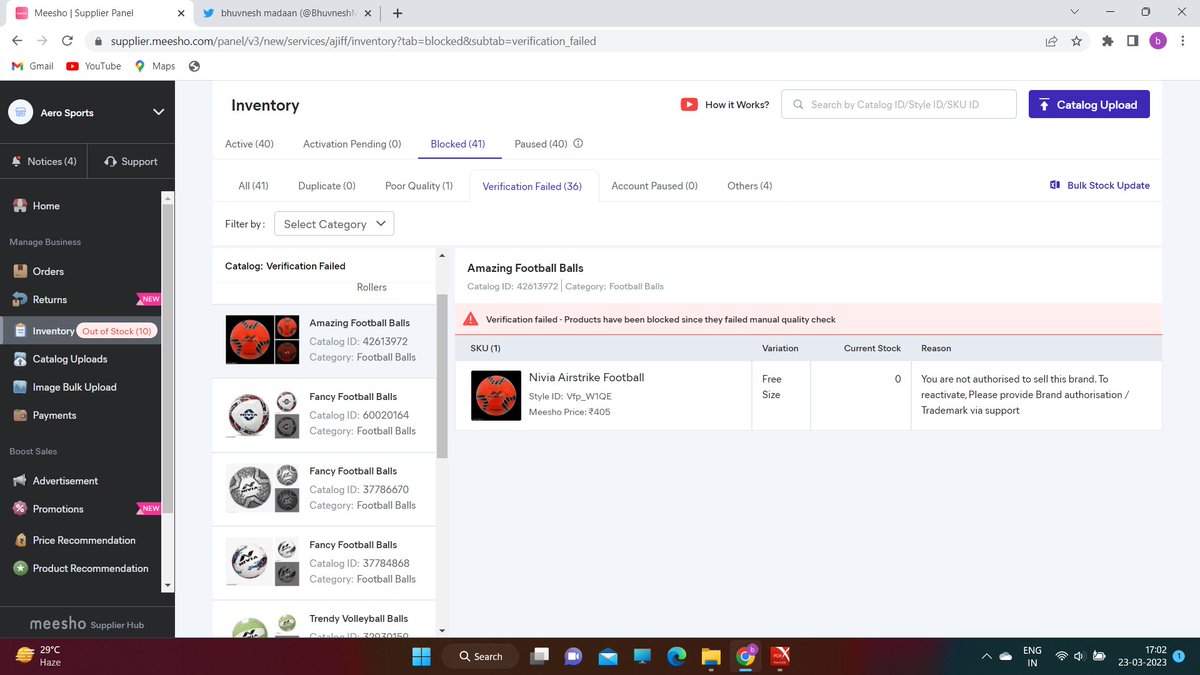Click the Share page icon in address bar

click(1051, 41)
